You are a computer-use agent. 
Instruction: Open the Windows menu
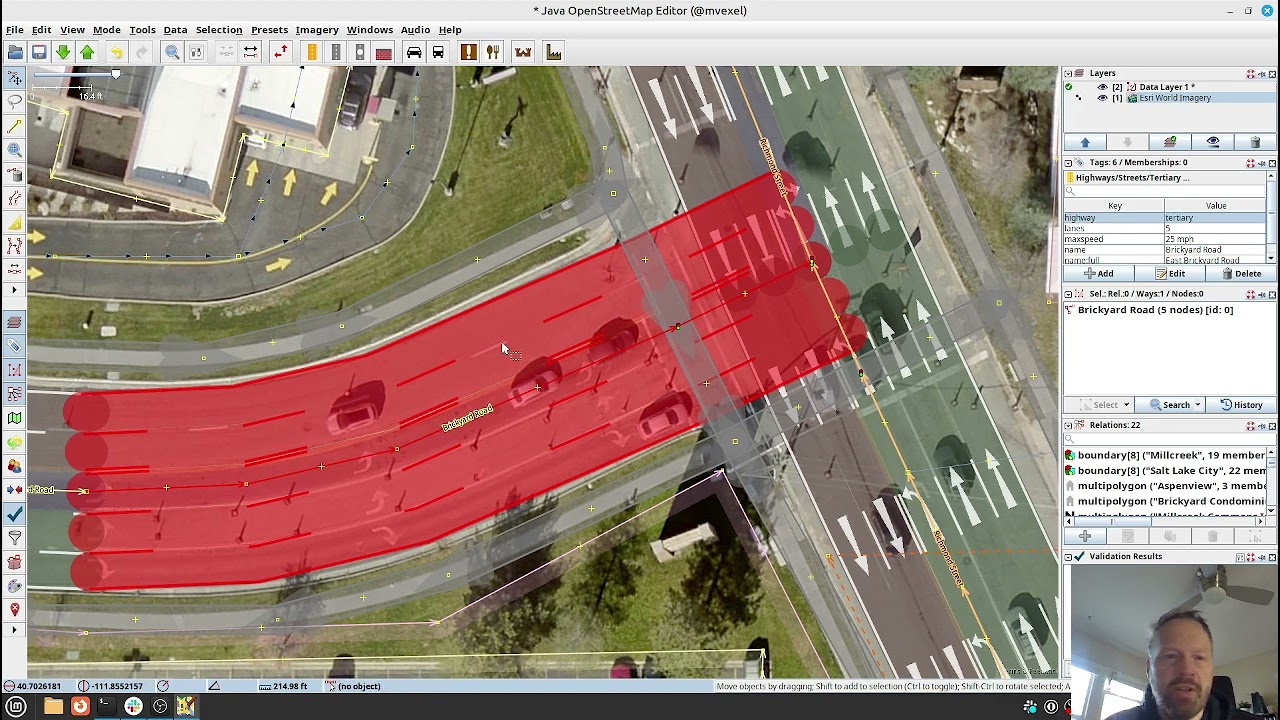click(370, 30)
